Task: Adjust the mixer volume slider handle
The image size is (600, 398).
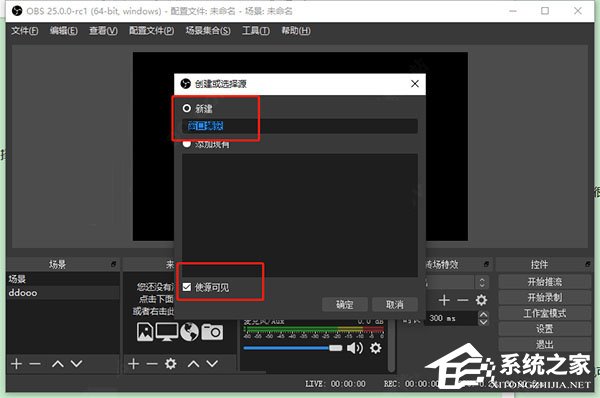Action: coord(336,348)
